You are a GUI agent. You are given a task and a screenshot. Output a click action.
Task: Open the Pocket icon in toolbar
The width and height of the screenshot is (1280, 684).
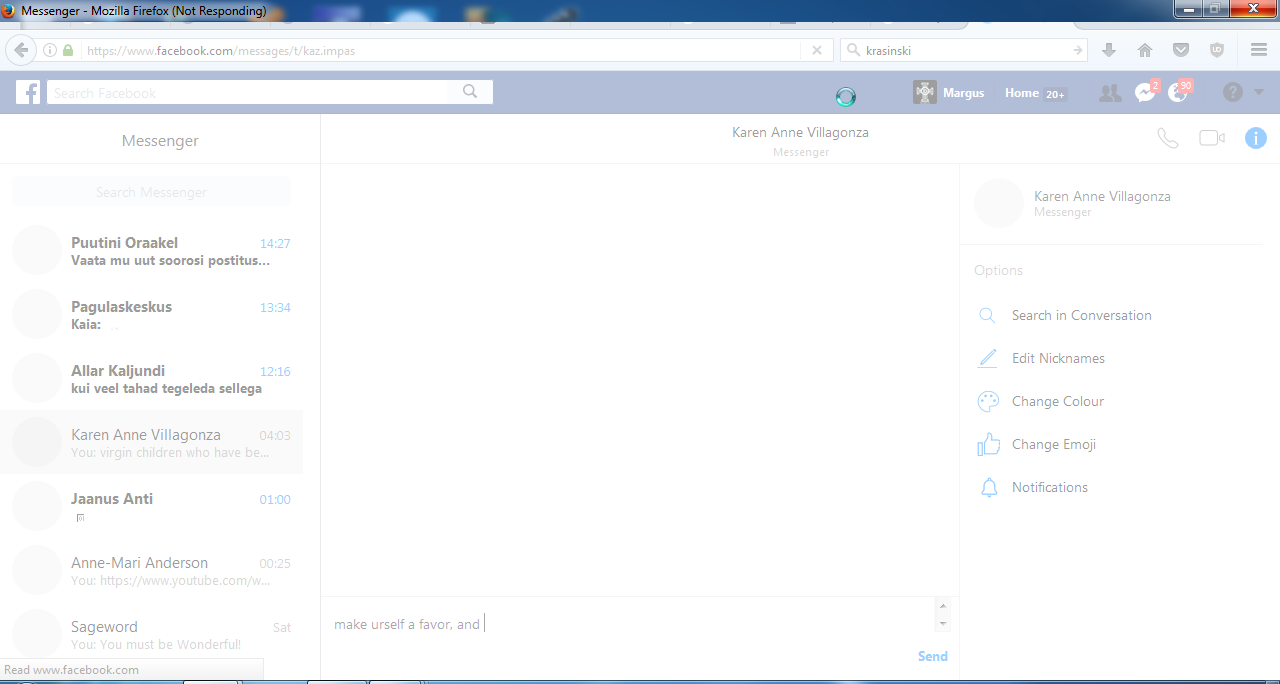pyautogui.click(x=1181, y=50)
